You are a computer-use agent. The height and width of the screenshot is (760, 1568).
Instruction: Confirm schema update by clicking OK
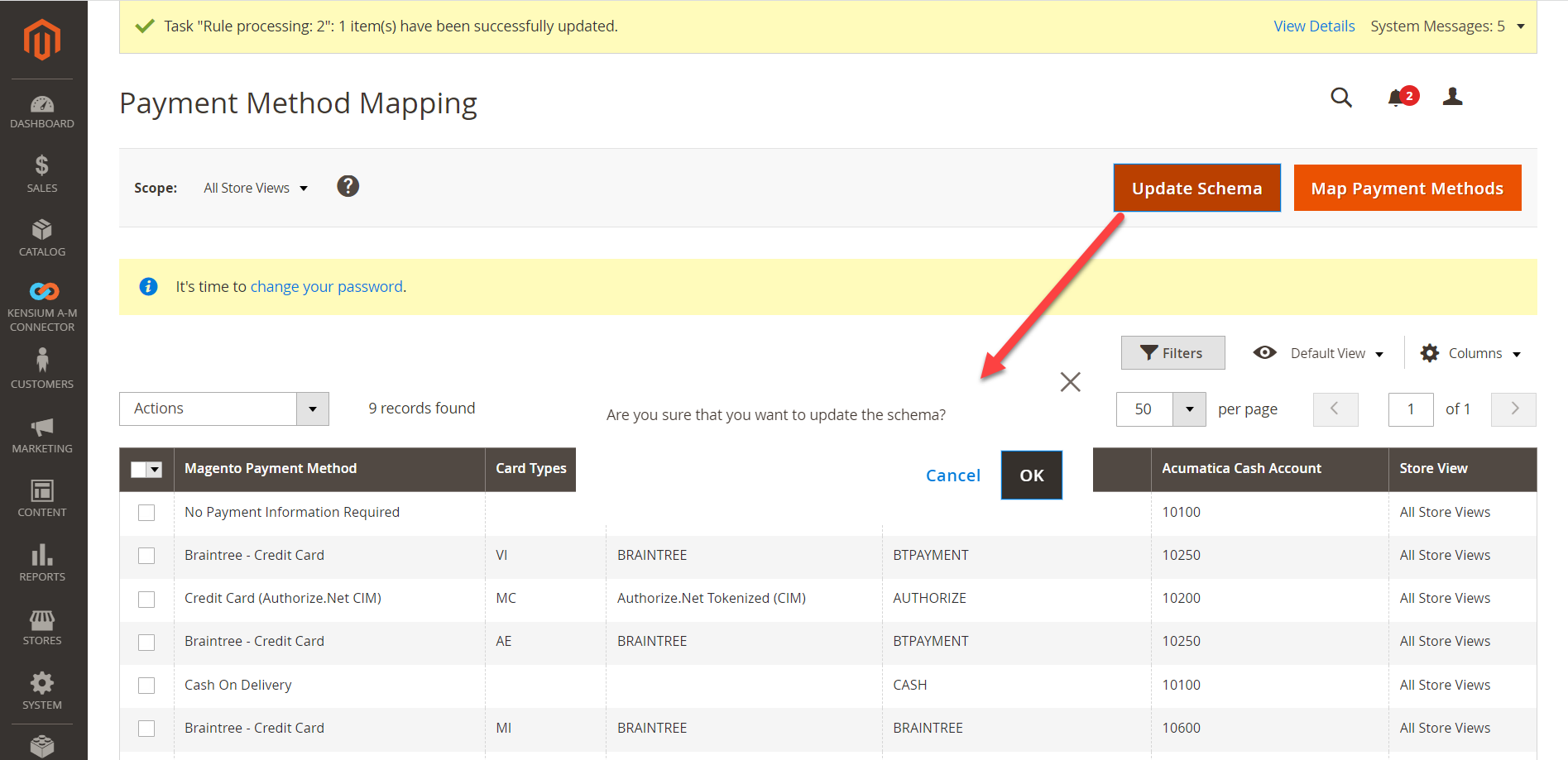click(1031, 475)
